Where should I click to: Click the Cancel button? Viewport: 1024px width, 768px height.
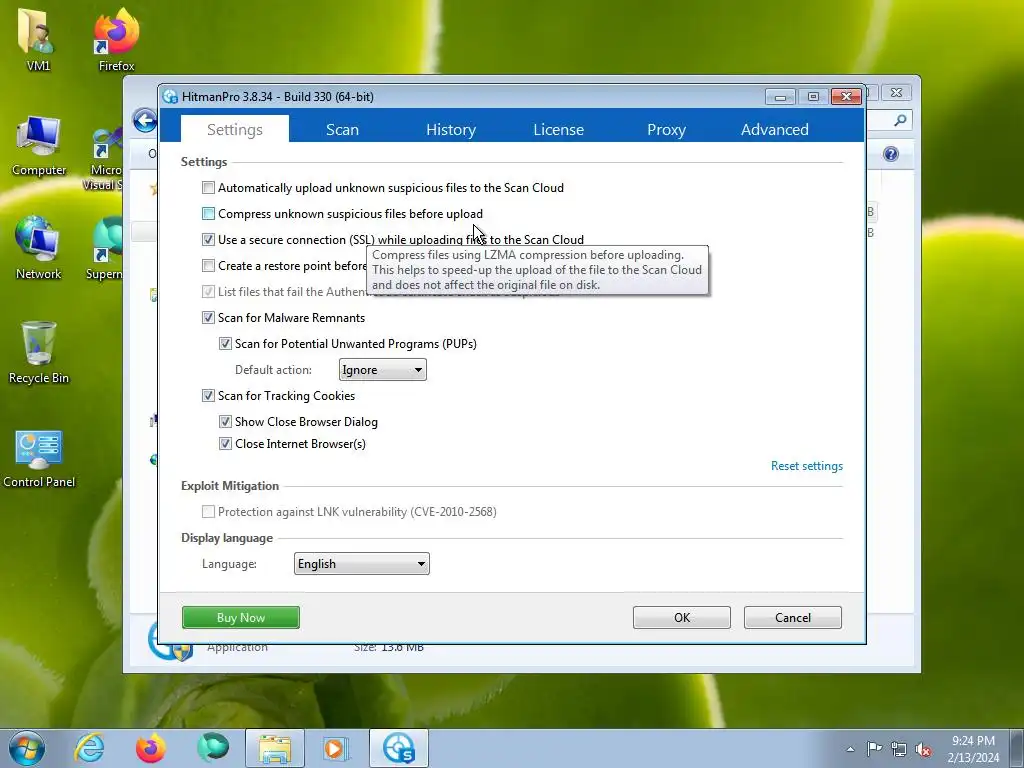tap(793, 618)
